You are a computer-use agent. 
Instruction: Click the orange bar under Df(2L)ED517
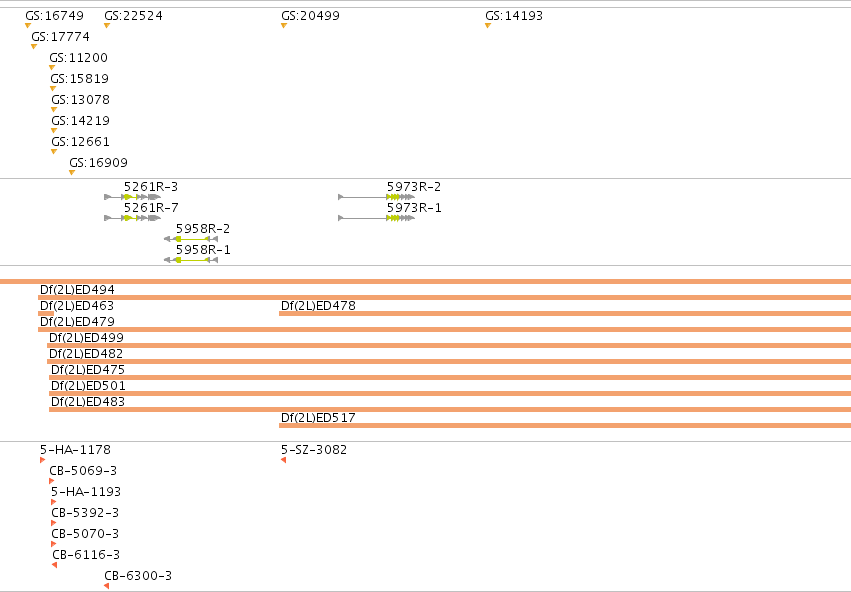(565, 425)
